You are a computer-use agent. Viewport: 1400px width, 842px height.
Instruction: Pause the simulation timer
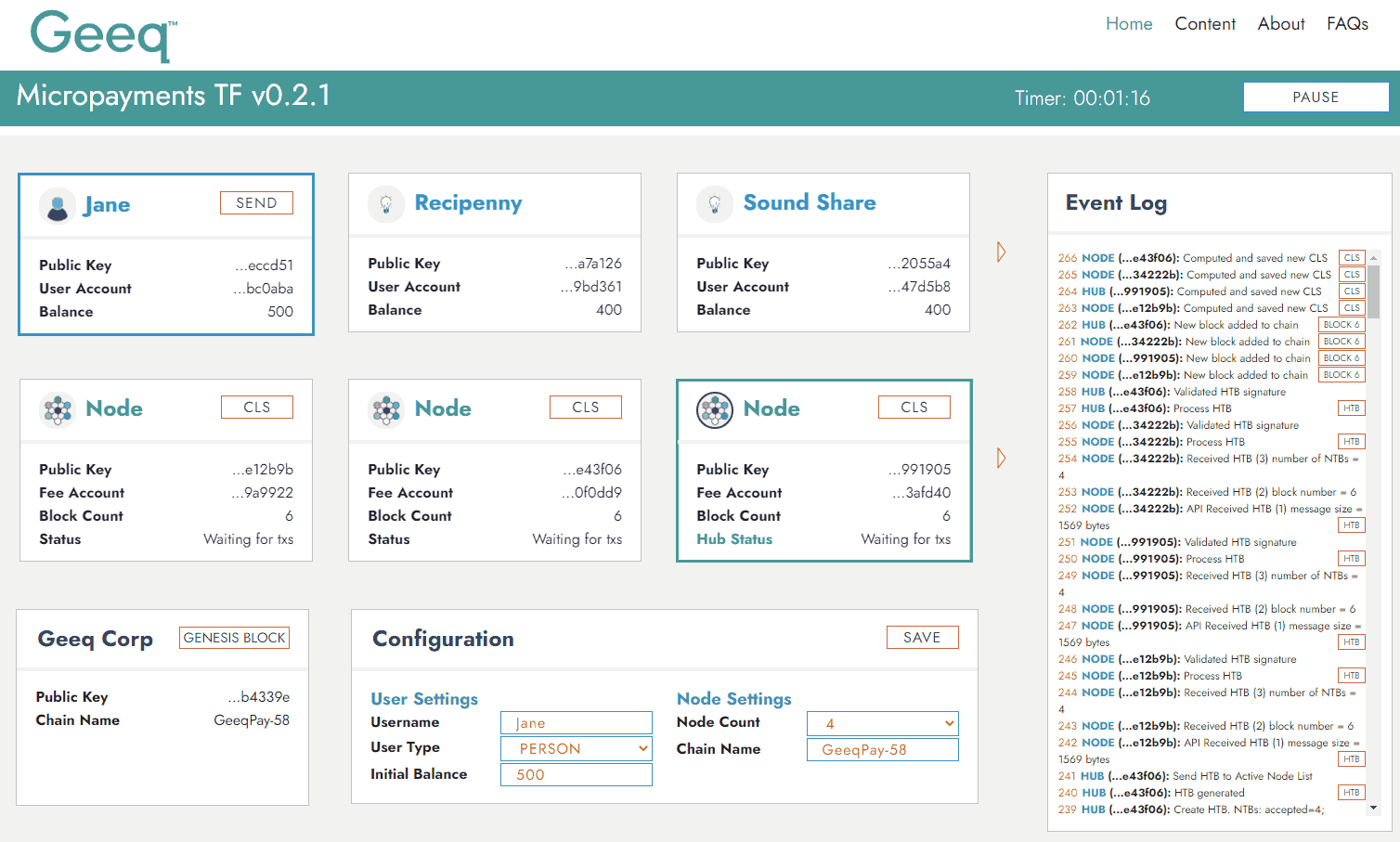(1316, 97)
